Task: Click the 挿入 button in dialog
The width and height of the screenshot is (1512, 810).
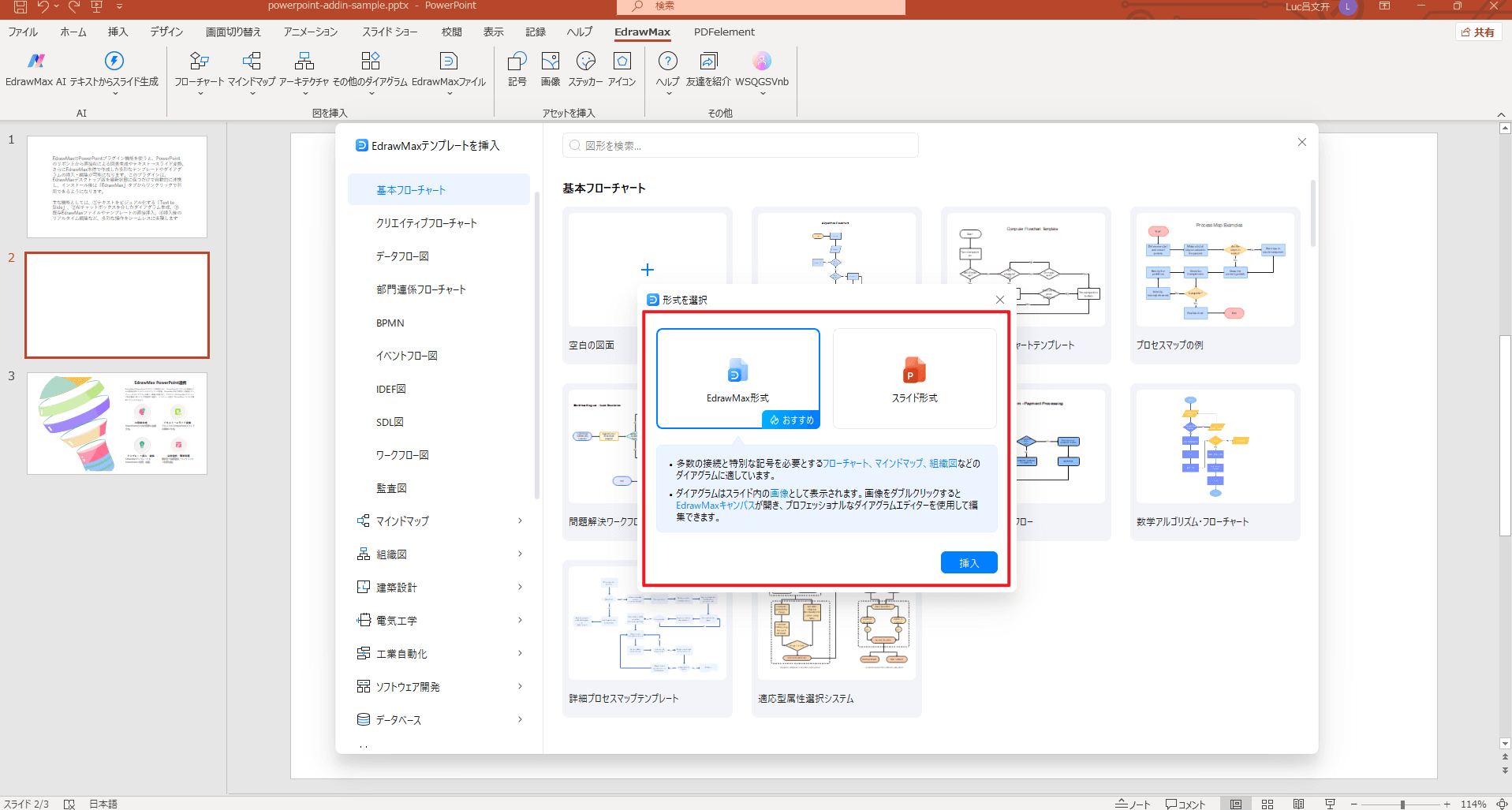Action: [969, 562]
